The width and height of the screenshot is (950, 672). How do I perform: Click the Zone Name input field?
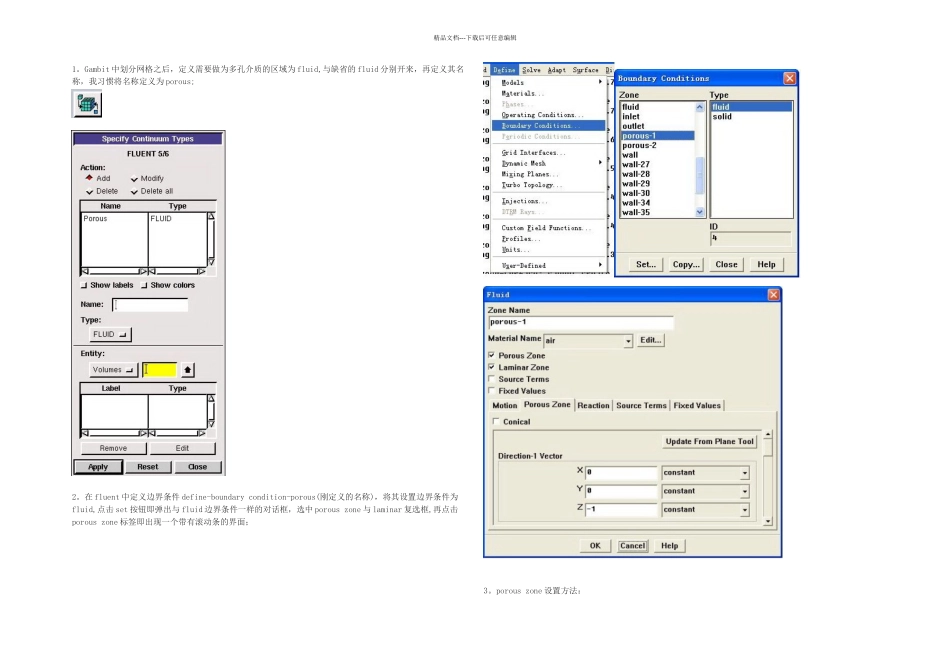580,322
